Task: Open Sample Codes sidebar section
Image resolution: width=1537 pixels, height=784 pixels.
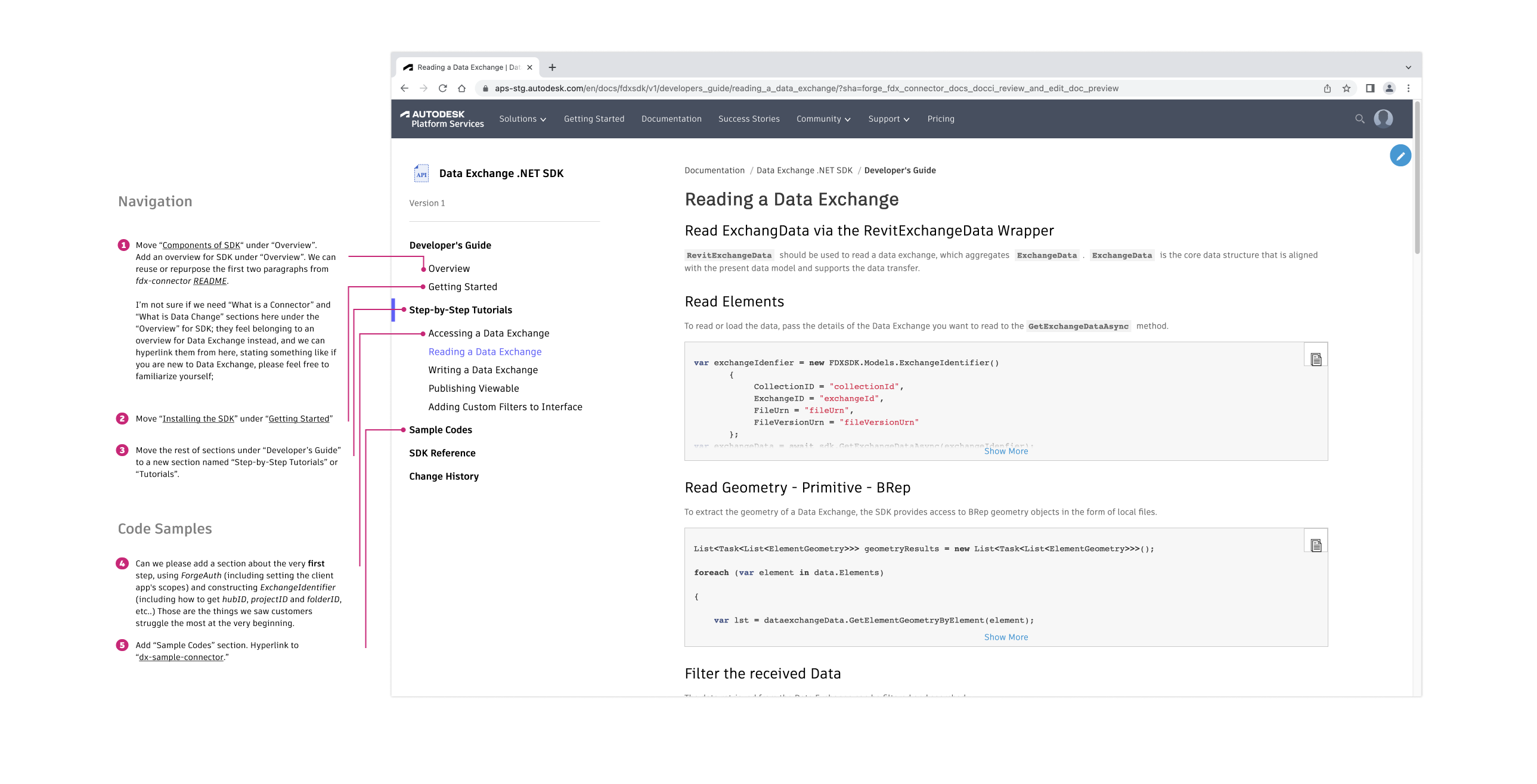Action: tap(441, 430)
